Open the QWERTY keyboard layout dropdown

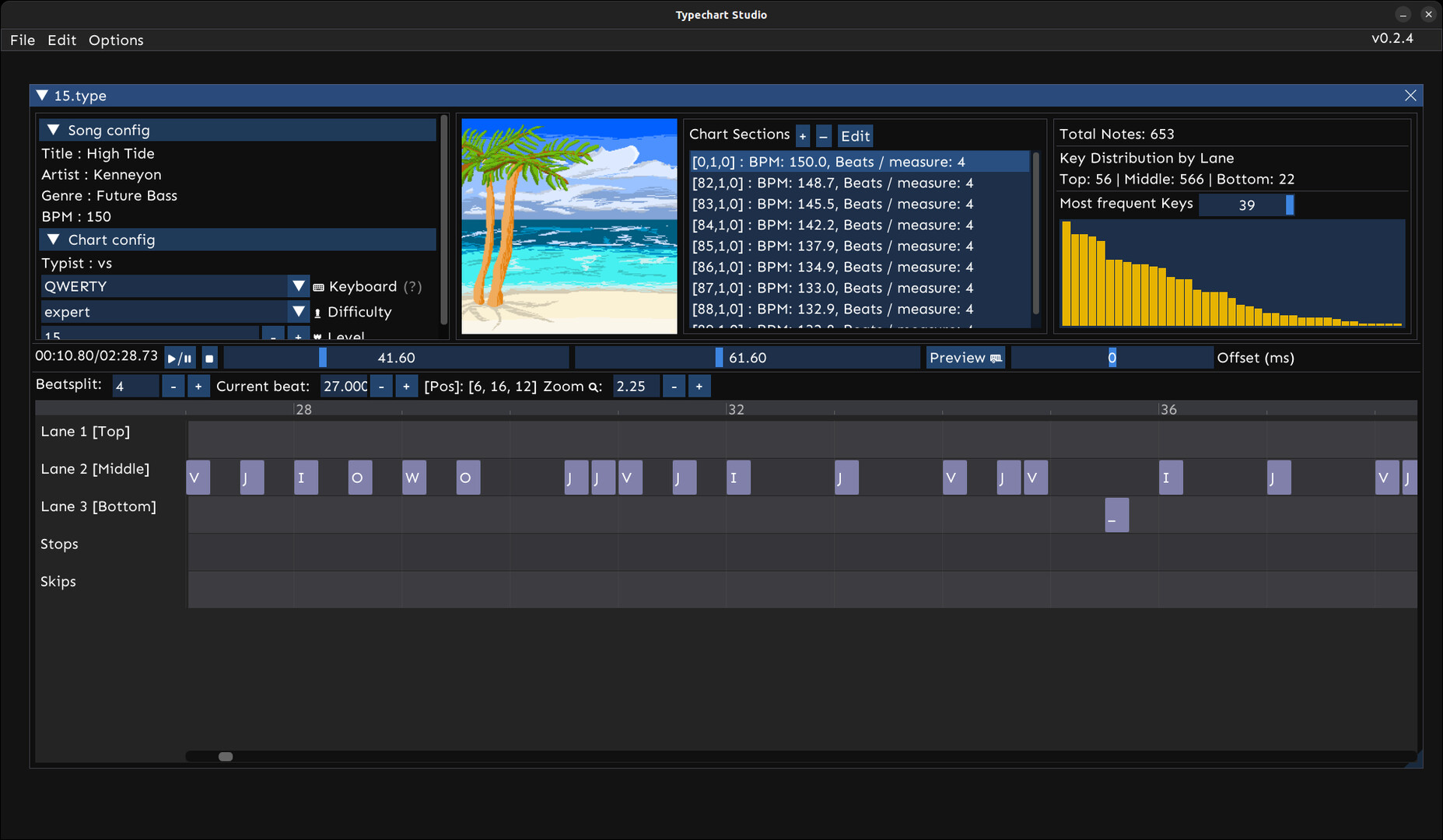[x=298, y=286]
